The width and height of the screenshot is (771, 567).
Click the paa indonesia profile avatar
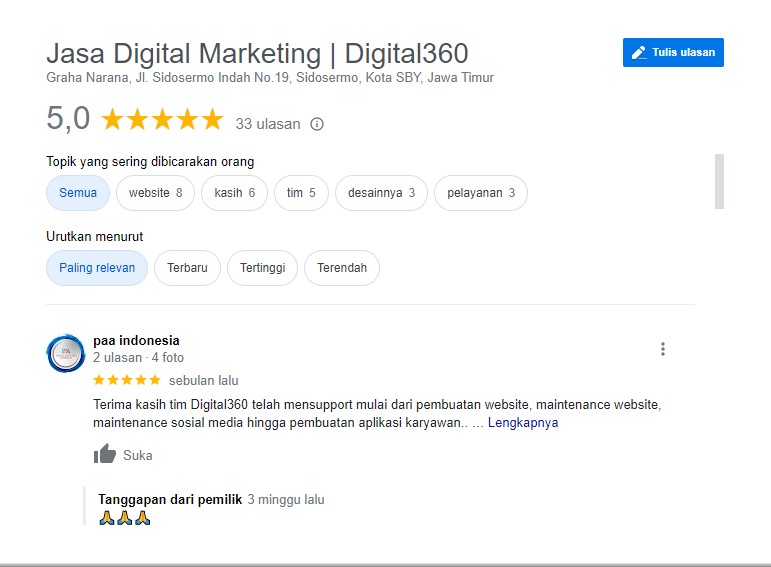click(65, 353)
